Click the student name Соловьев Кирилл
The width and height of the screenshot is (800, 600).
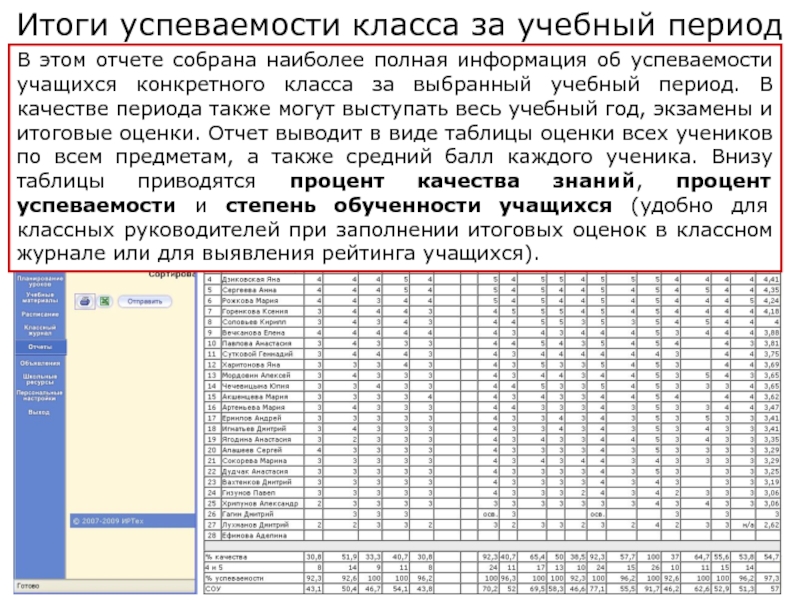tap(254, 322)
